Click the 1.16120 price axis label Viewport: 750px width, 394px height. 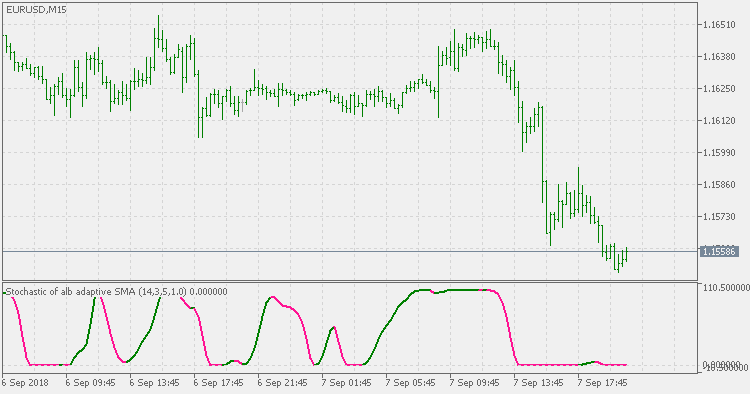[x=719, y=120]
